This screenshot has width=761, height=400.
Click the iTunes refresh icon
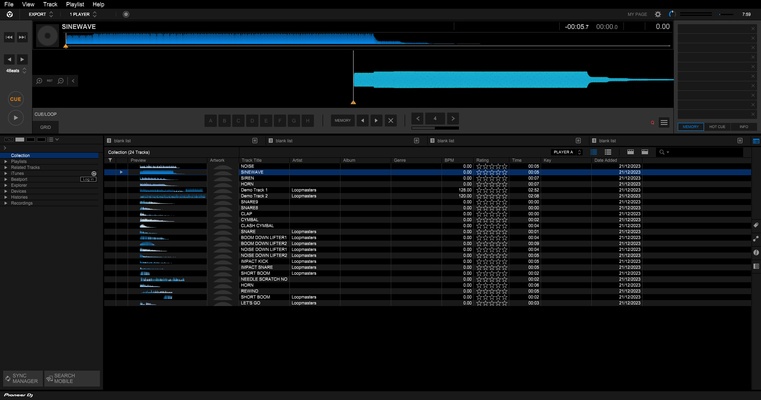coord(94,173)
